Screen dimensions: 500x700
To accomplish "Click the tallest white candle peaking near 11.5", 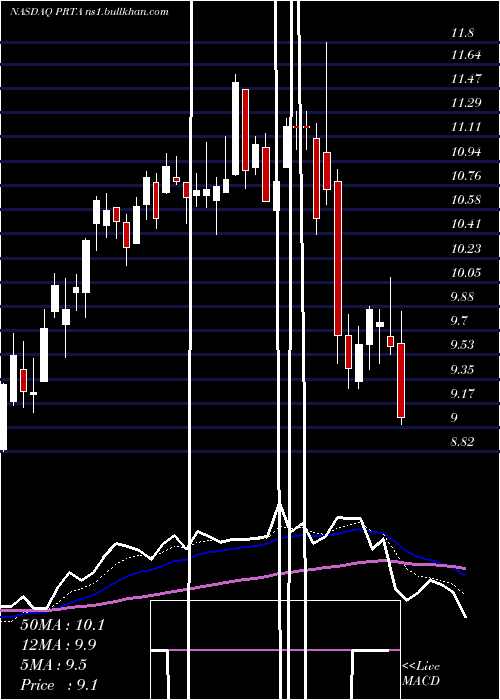I will pyautogui.click(x=235, y=129).
